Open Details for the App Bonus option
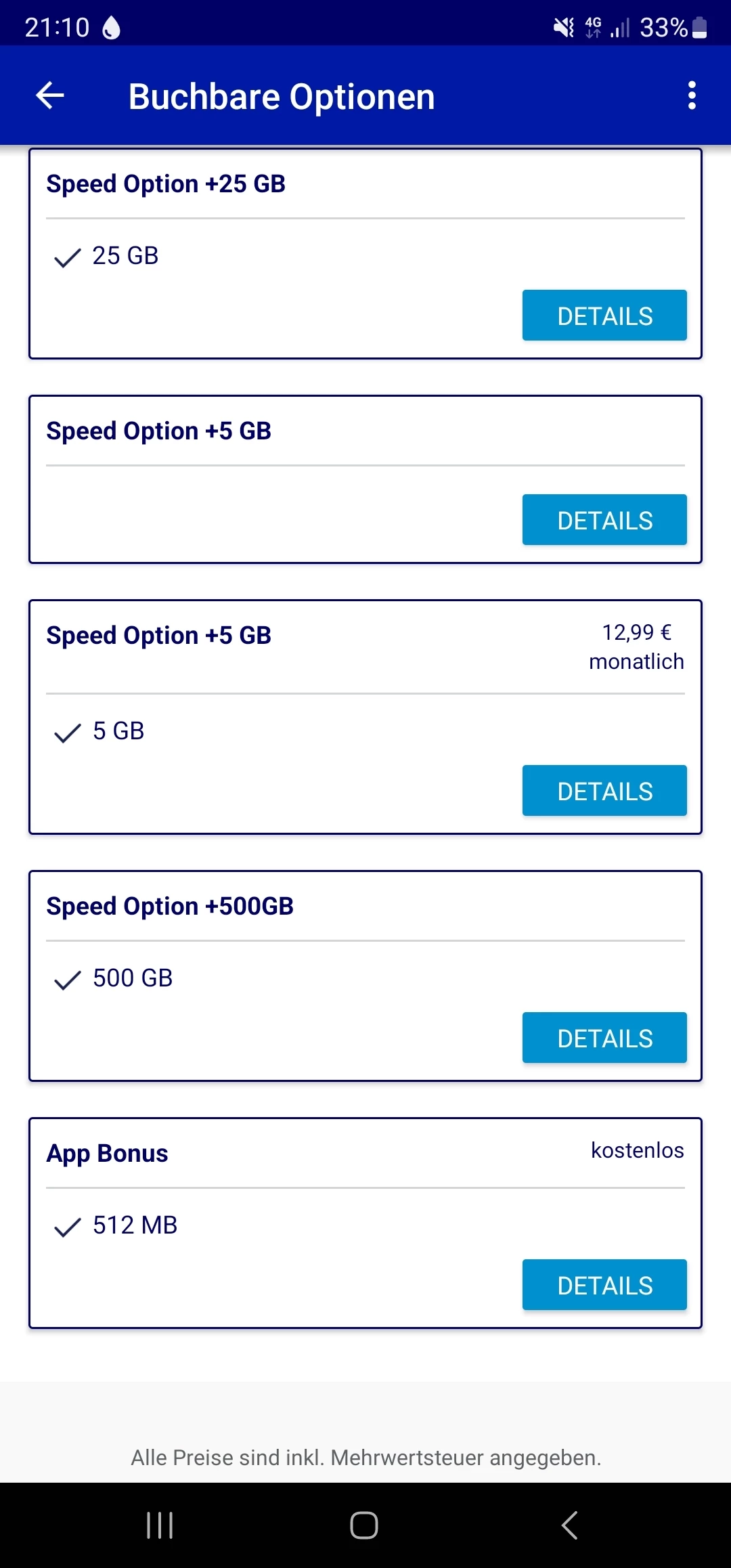 [604, 1285]
